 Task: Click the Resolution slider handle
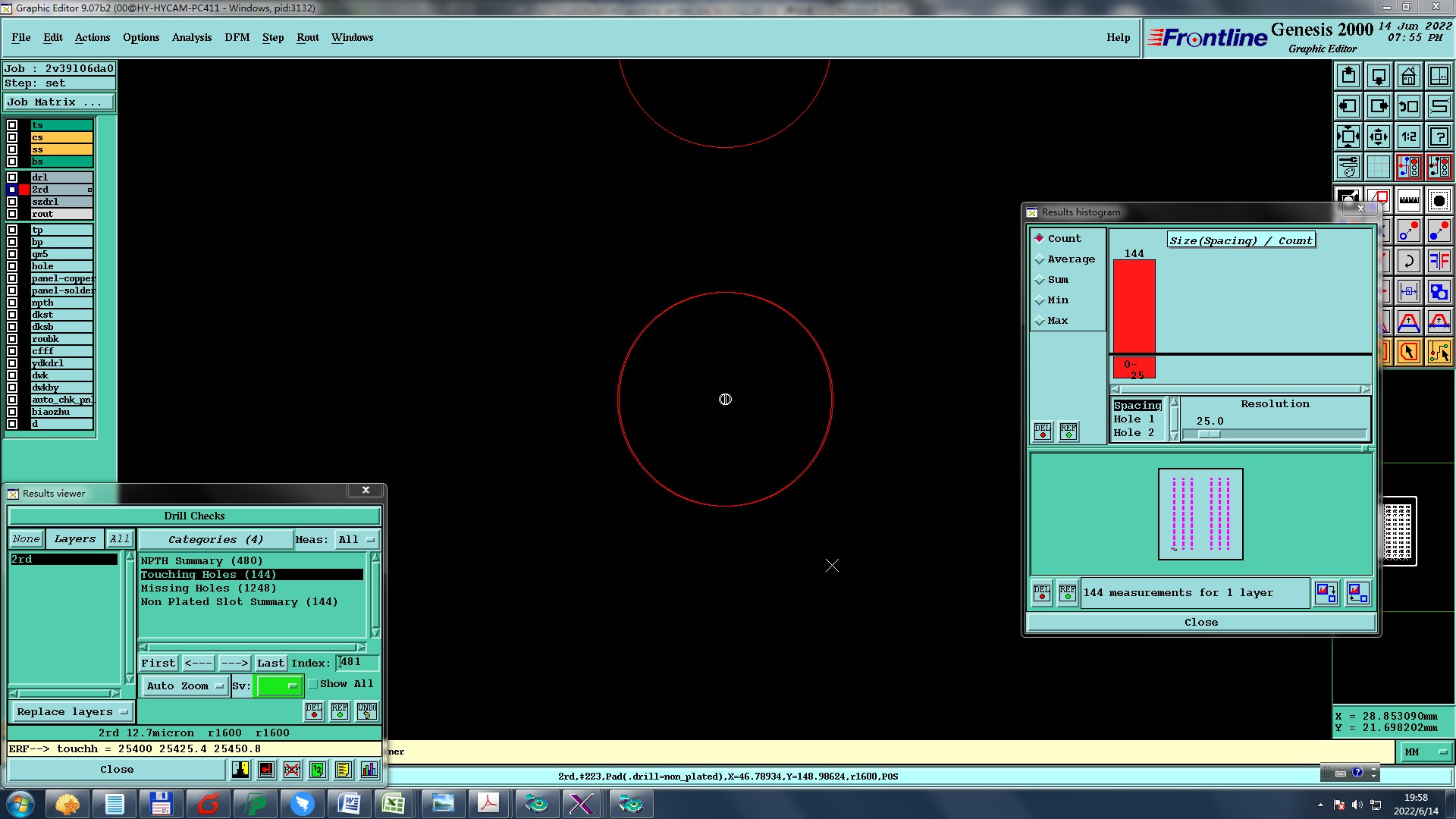coord(1209,435)
